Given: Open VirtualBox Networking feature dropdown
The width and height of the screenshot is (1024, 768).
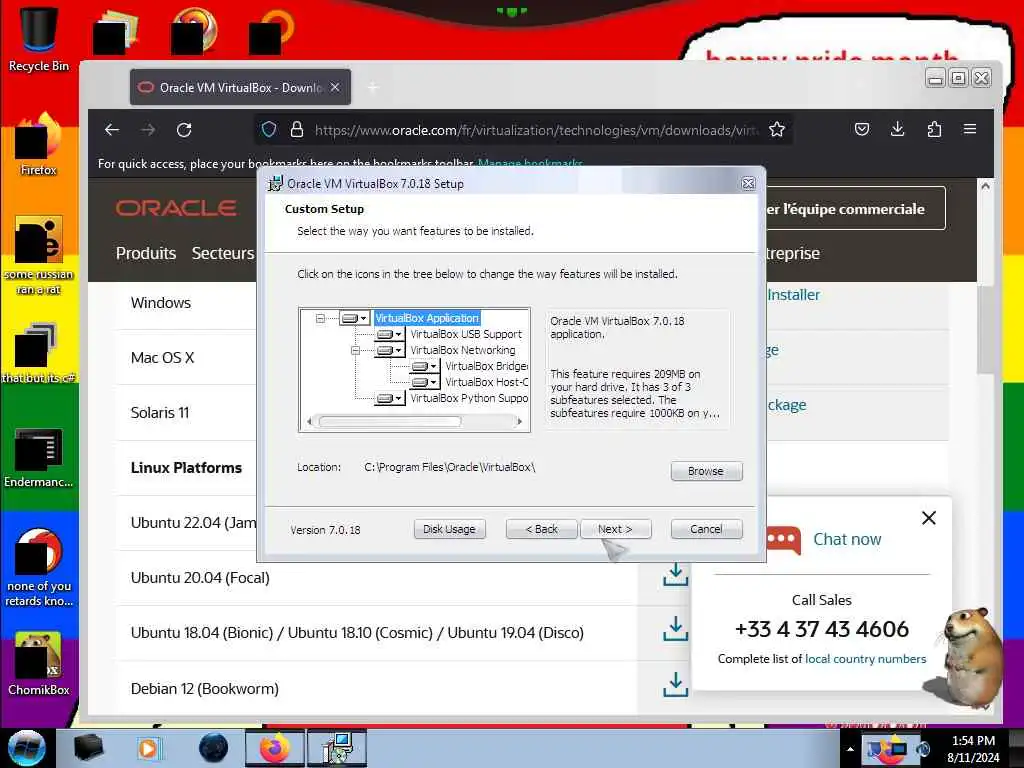Looking at the screenshot, I should (x=389, y=350).
